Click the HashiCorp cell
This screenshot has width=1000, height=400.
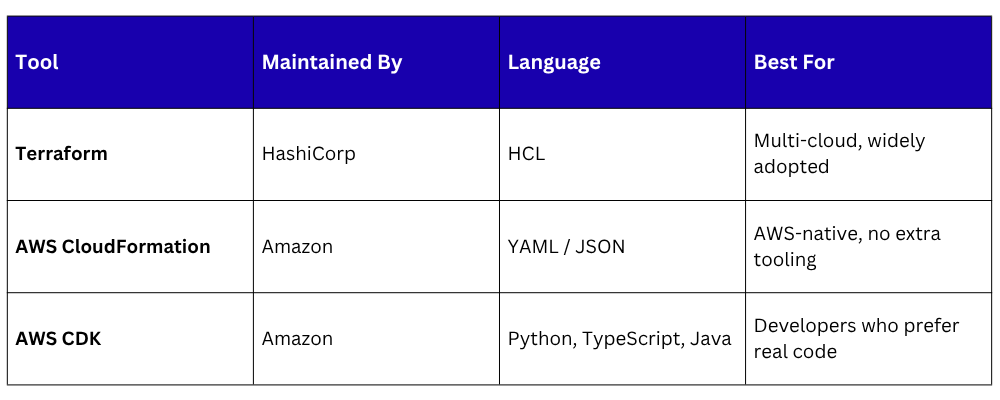(x=376, y=154)
